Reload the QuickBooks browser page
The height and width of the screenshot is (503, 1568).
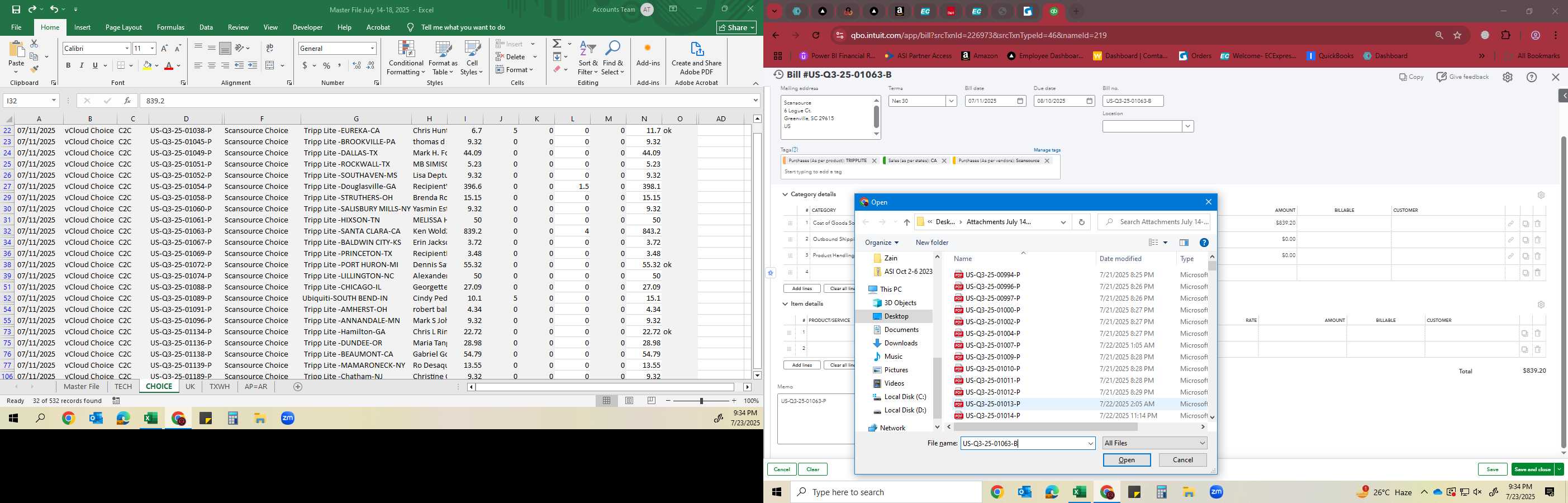pos(816,35)
